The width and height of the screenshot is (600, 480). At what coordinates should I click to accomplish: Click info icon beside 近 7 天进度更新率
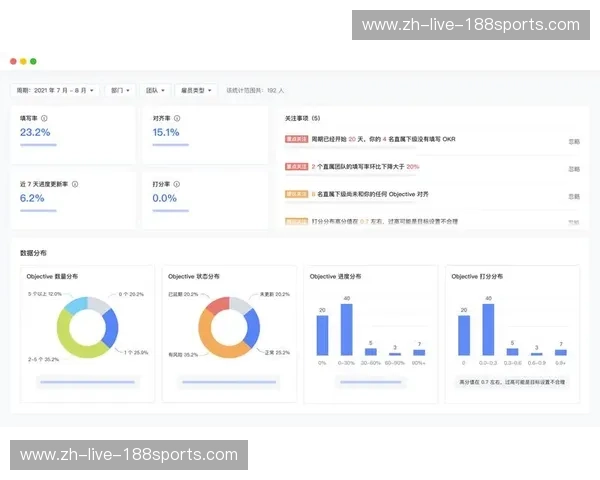click(x=75, y=184)
